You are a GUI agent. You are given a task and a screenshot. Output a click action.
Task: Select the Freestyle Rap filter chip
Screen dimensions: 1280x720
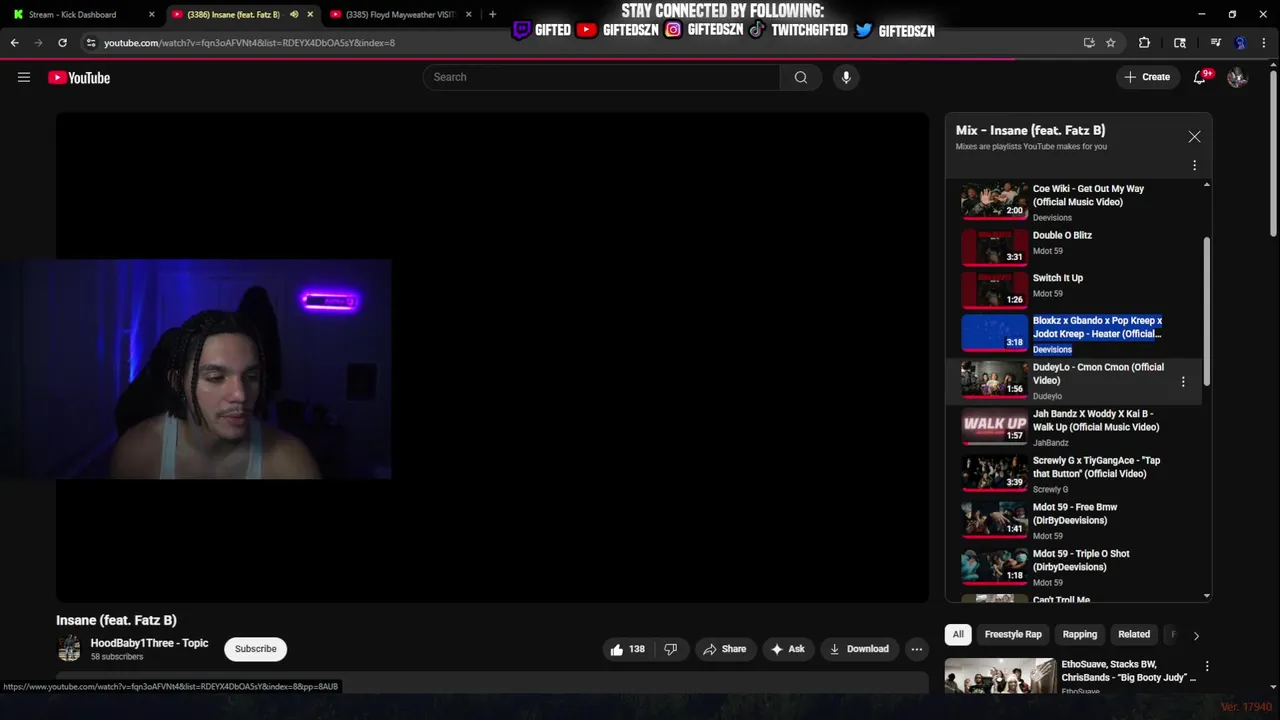1013,634
